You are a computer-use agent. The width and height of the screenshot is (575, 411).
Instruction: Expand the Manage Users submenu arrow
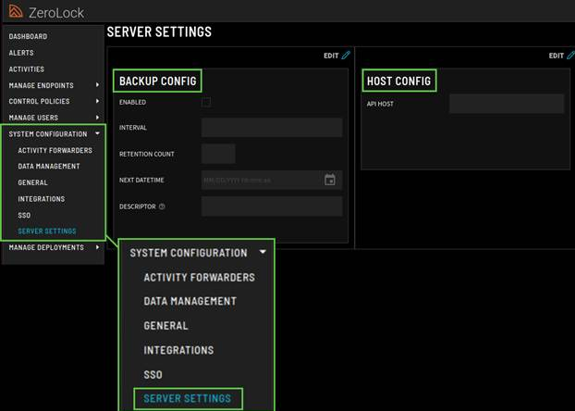(x=97, y=117)
